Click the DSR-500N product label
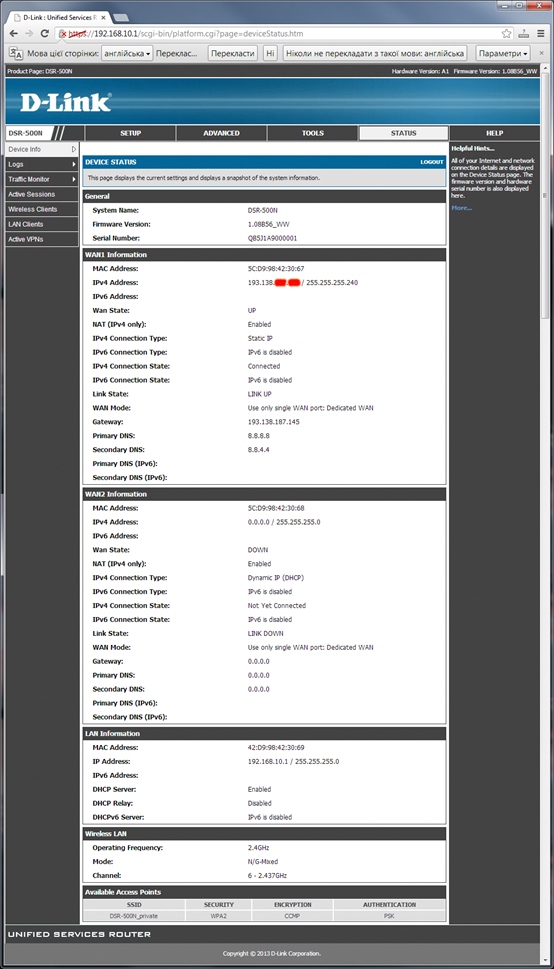The height and width of the screenshot is (969, 554). (x=26, y=133)
